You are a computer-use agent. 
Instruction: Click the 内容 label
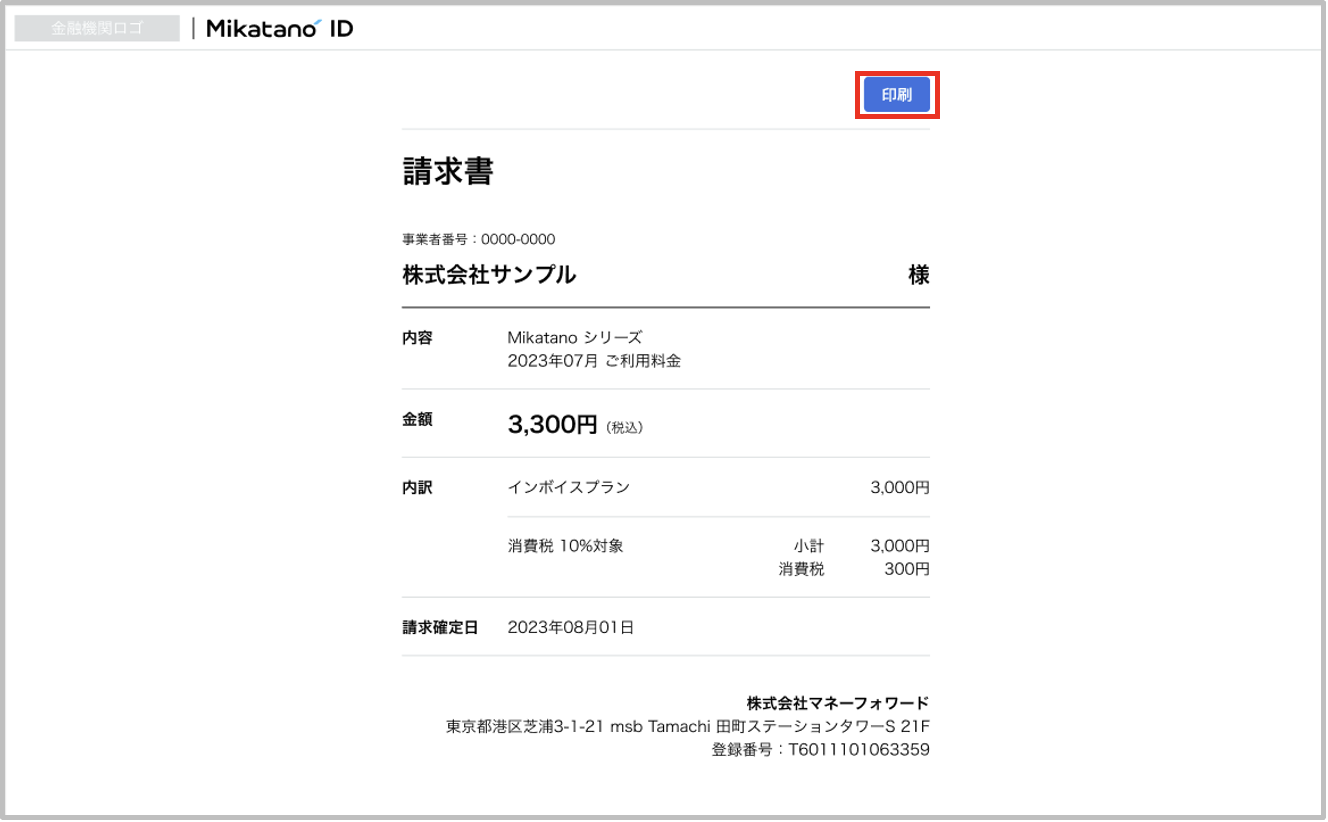click(x=417, y=338)
